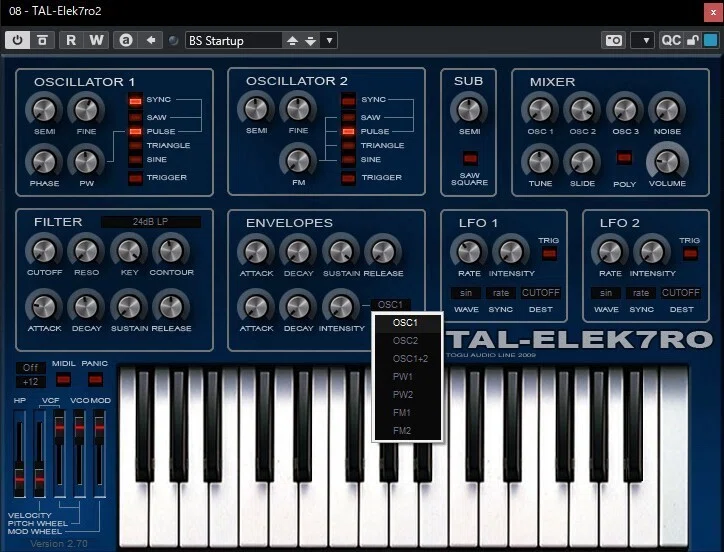
Task: Open the envelope OSC1 destination selector
Action: click(390, 305)
